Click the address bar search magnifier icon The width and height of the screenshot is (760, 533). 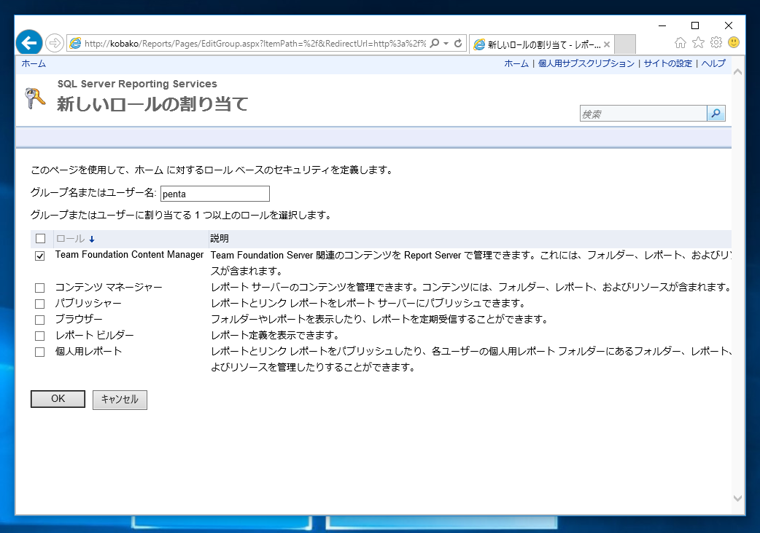click(x=435, y=43)
